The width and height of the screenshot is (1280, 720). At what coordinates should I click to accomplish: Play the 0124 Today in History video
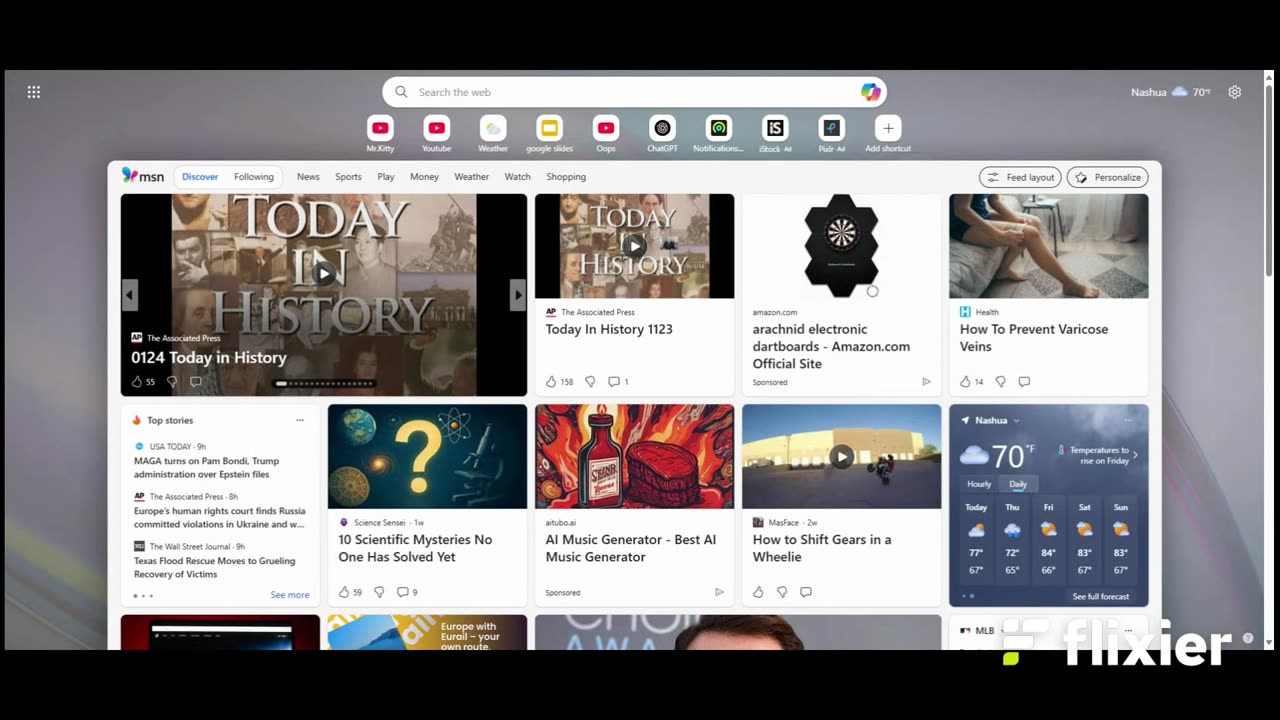pyautogui.click(x=323, y=273)
